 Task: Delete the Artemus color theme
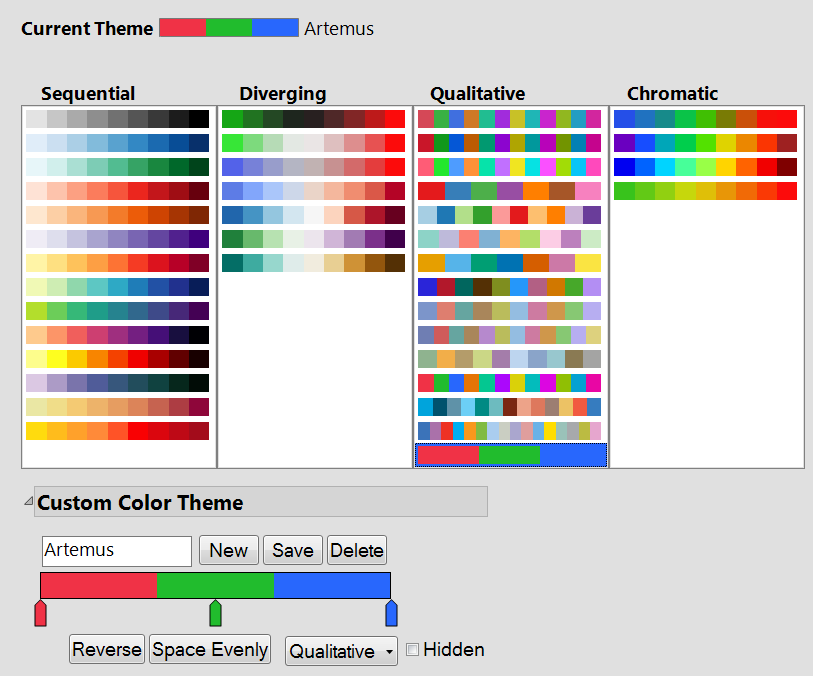[357, 550]
